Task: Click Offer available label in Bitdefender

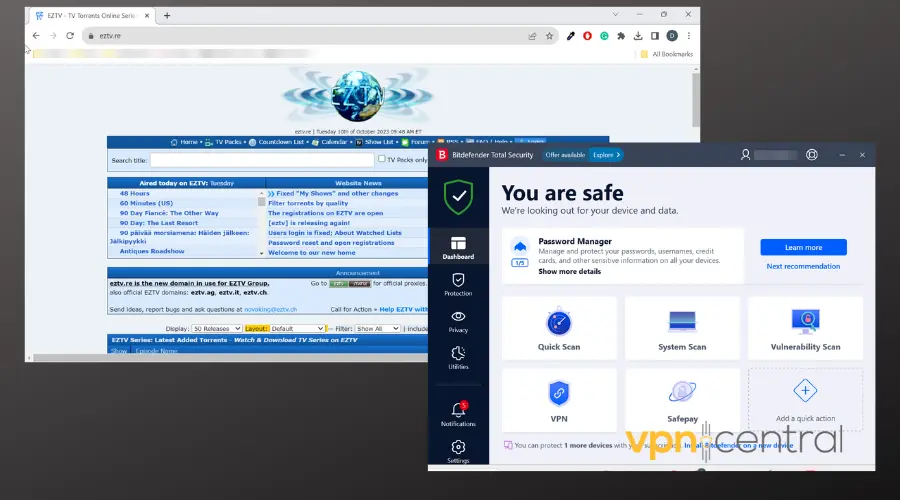Action: point(565,155)
